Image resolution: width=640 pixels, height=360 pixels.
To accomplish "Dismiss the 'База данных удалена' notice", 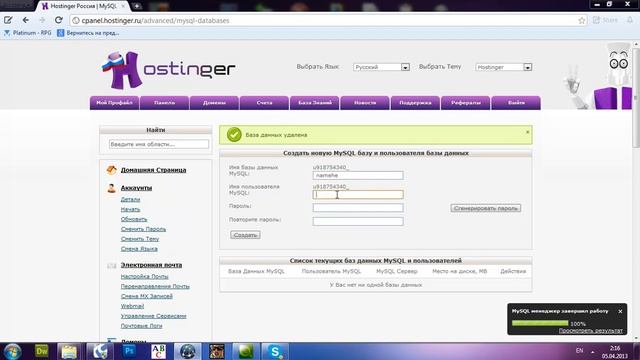I will [x=527, y=132].
